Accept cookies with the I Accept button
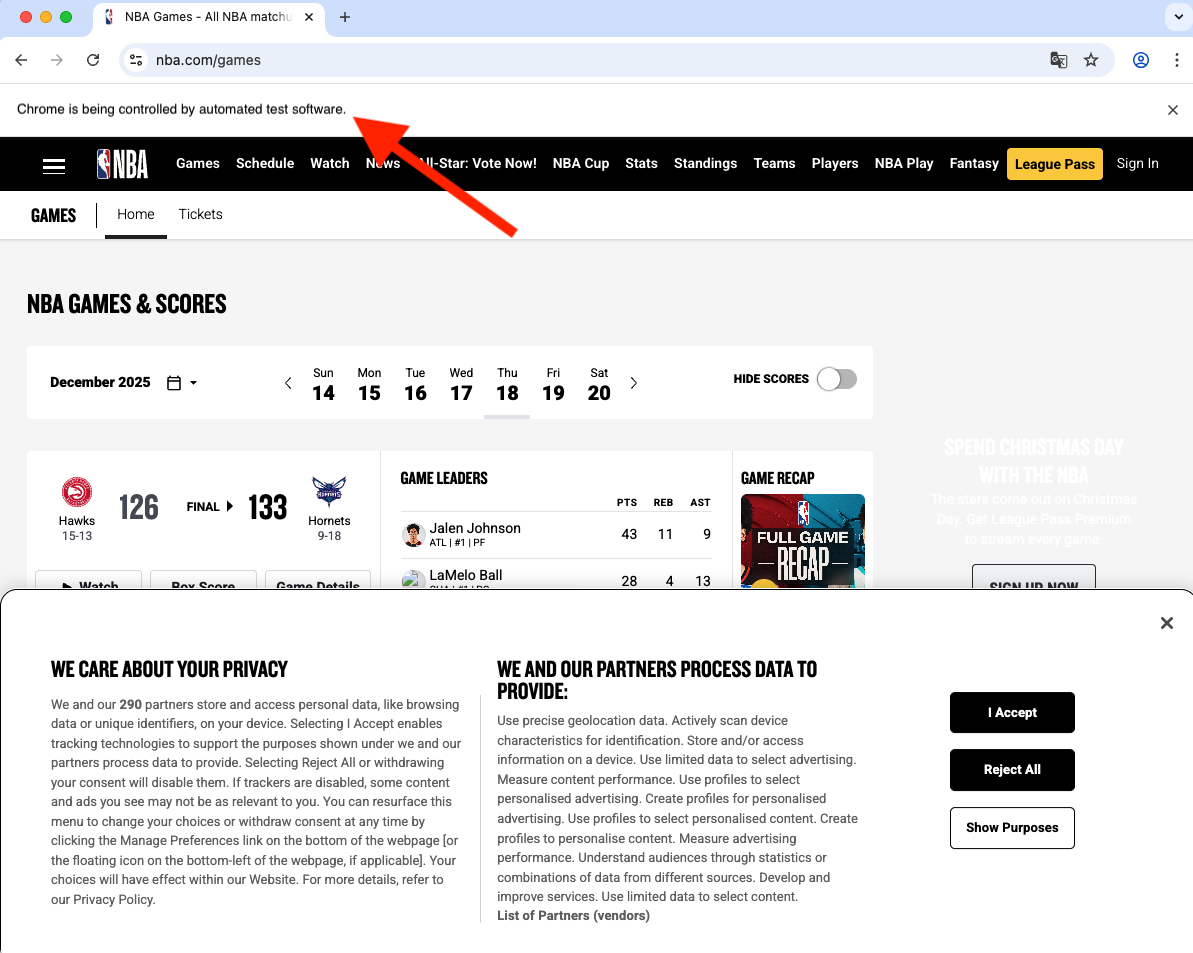This screenshot has width=1193, height=953. click(x=1012, y=712)
